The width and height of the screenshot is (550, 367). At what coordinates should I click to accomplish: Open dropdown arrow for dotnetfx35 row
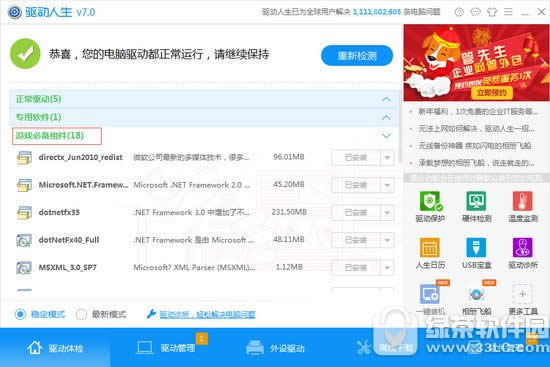(x=387, y=213)
